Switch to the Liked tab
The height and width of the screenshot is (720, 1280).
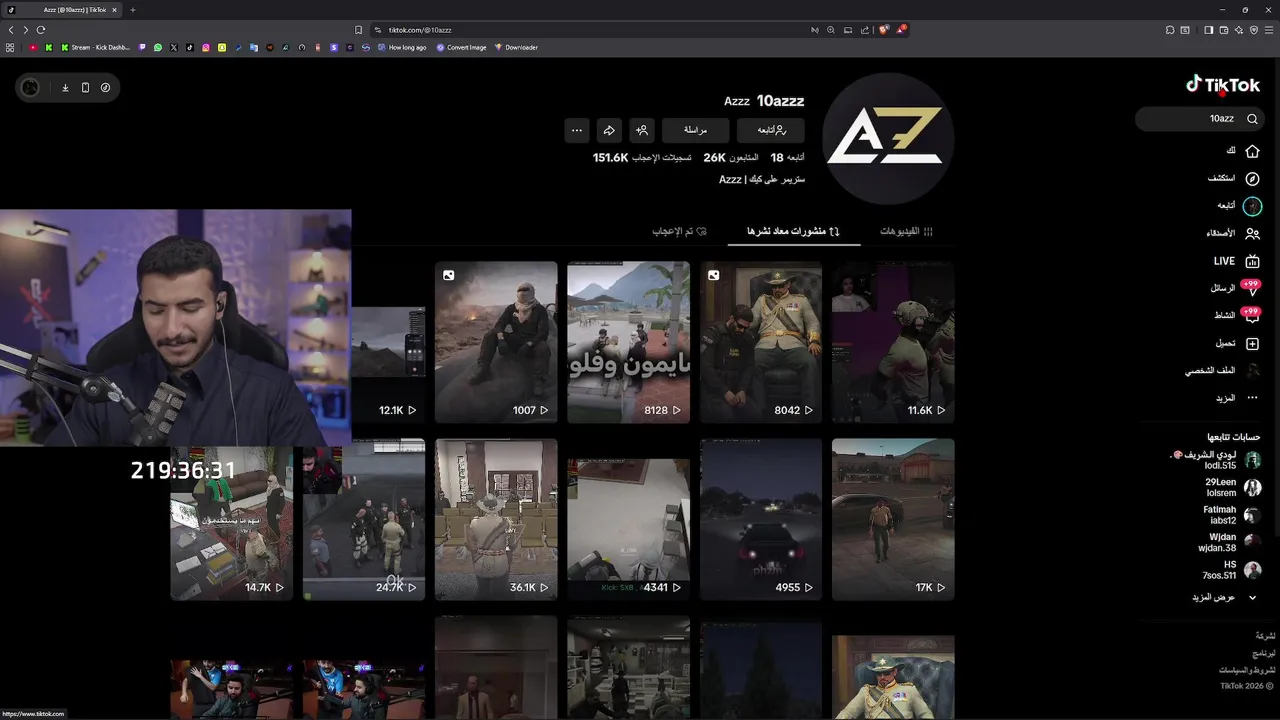[x=680, y=231]
